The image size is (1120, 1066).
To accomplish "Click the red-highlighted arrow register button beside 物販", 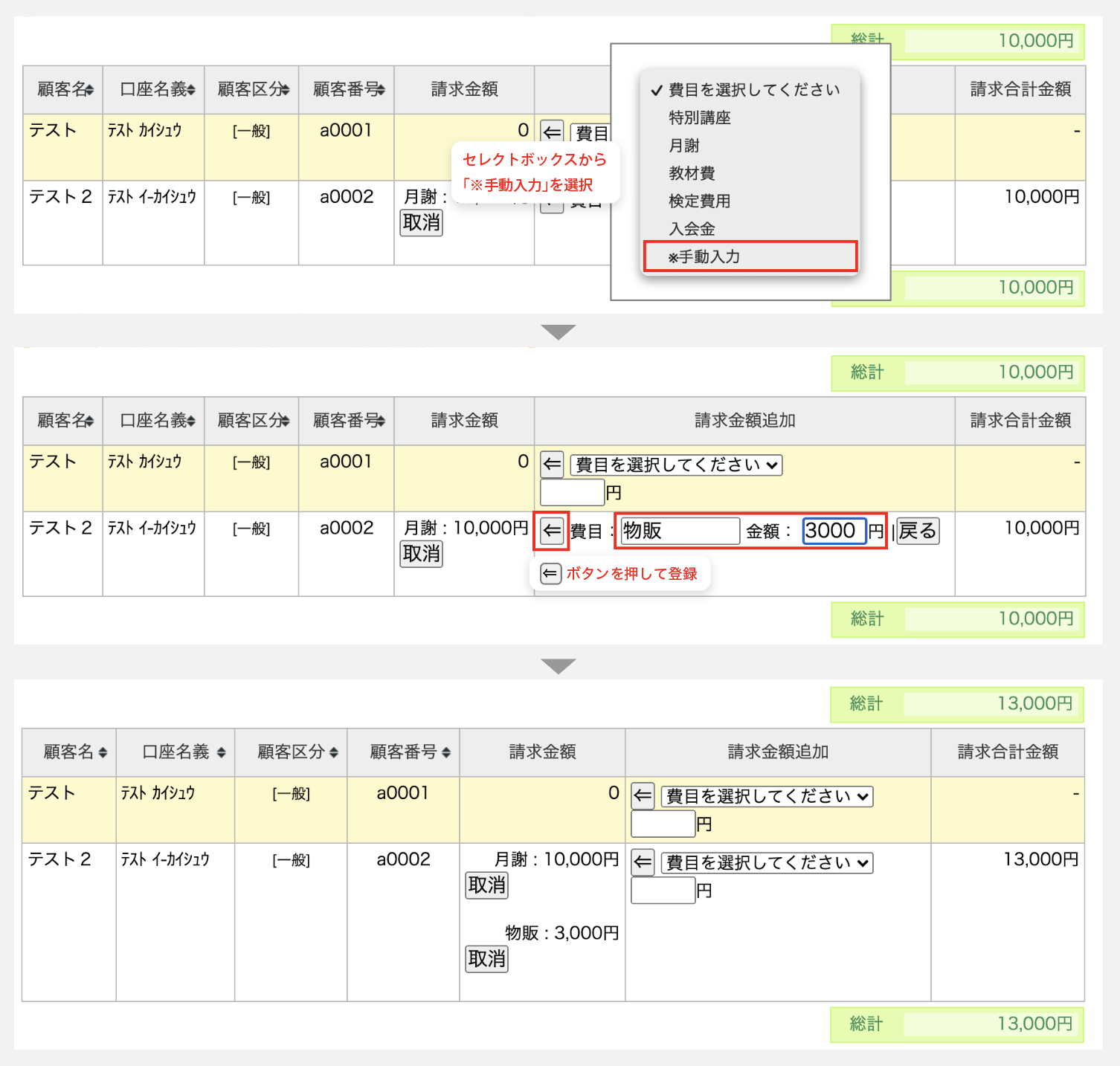I will 552,531.
